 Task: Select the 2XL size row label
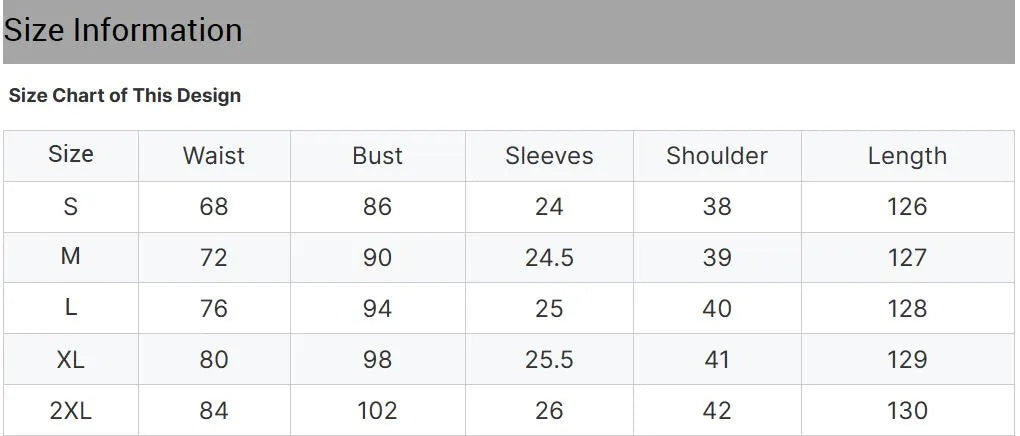(71, 410)
